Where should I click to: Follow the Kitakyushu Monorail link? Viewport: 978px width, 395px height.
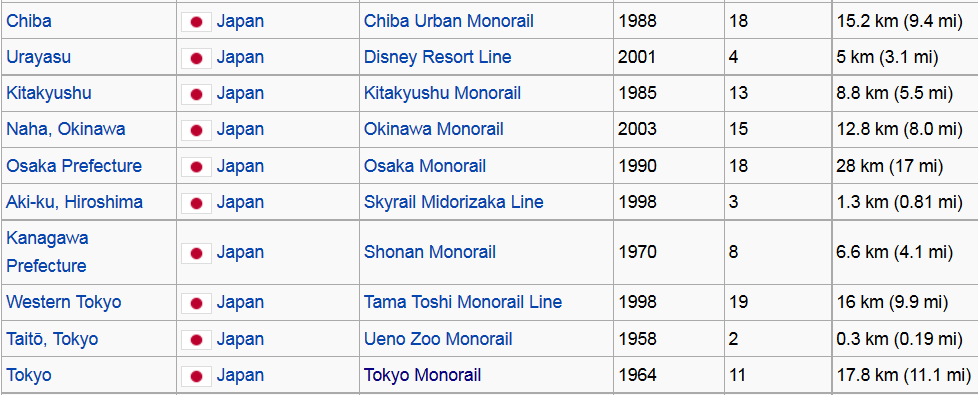tap(443, 94)
